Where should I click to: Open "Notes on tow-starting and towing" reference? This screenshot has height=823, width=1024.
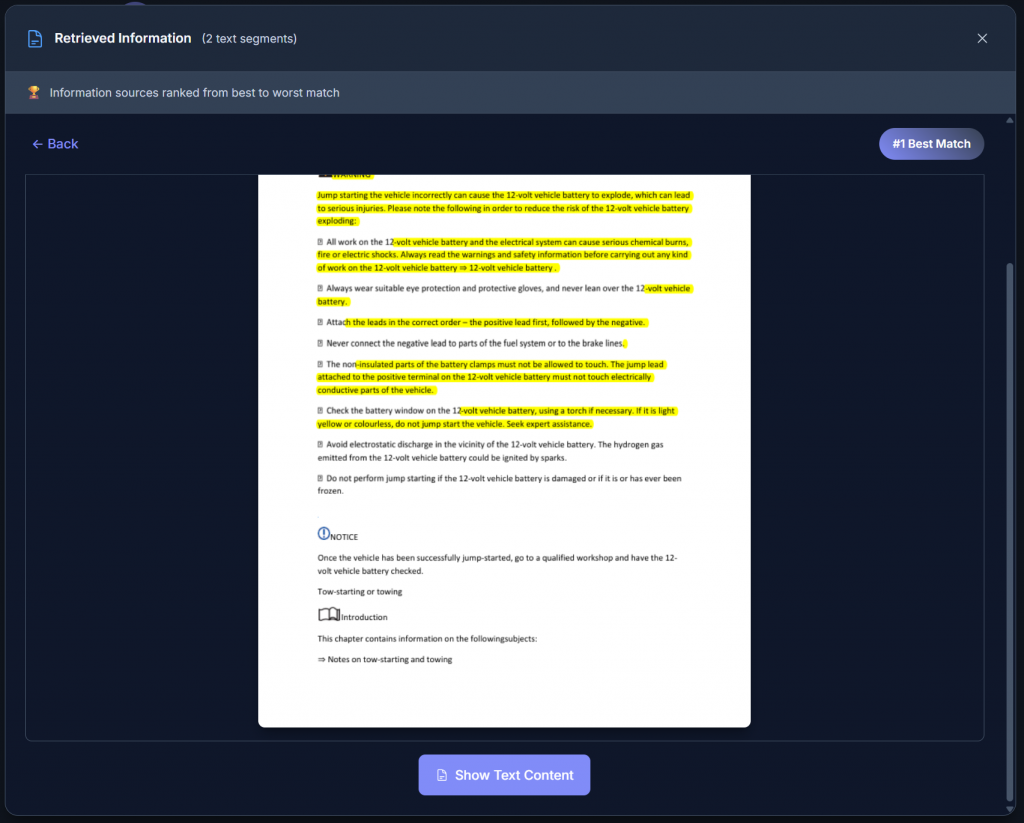pyautogui.click(x=385, y=659)
